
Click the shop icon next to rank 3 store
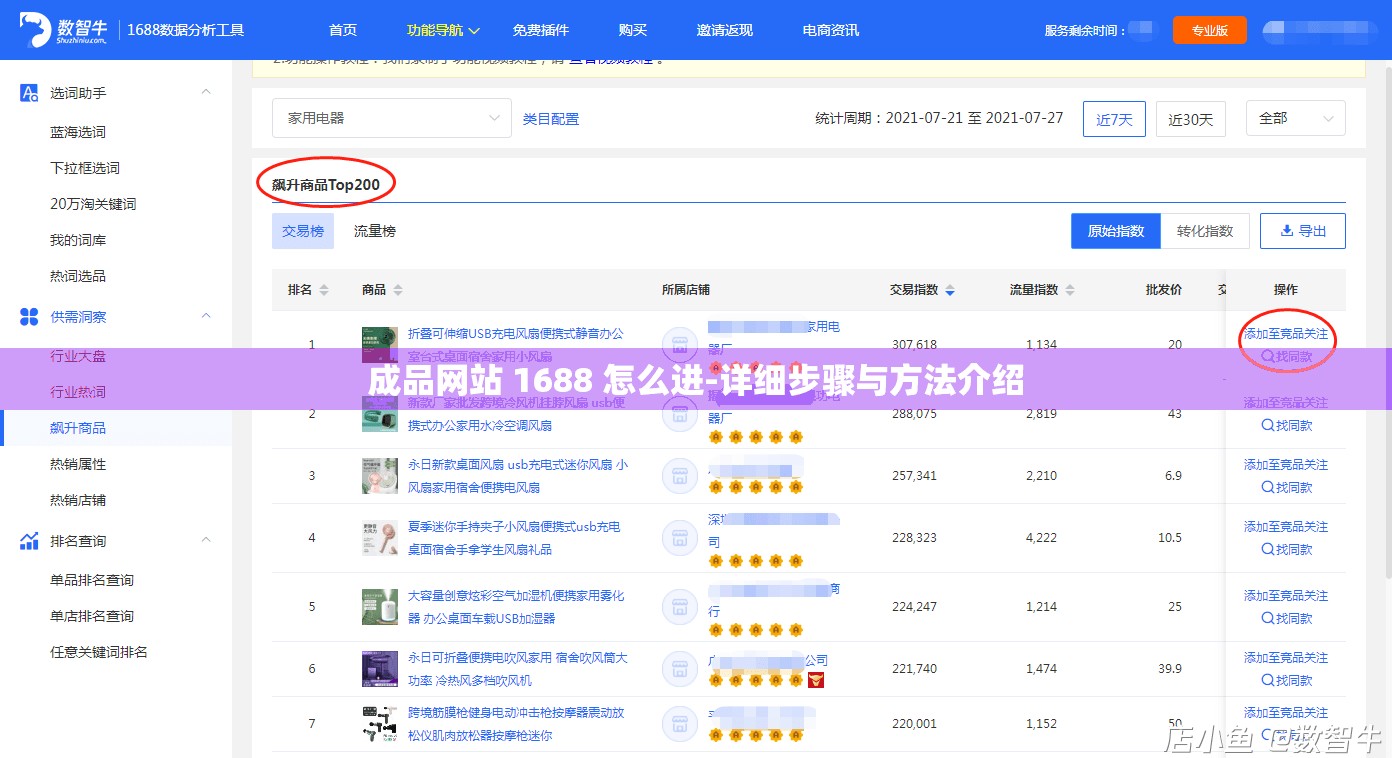(680, 475)
